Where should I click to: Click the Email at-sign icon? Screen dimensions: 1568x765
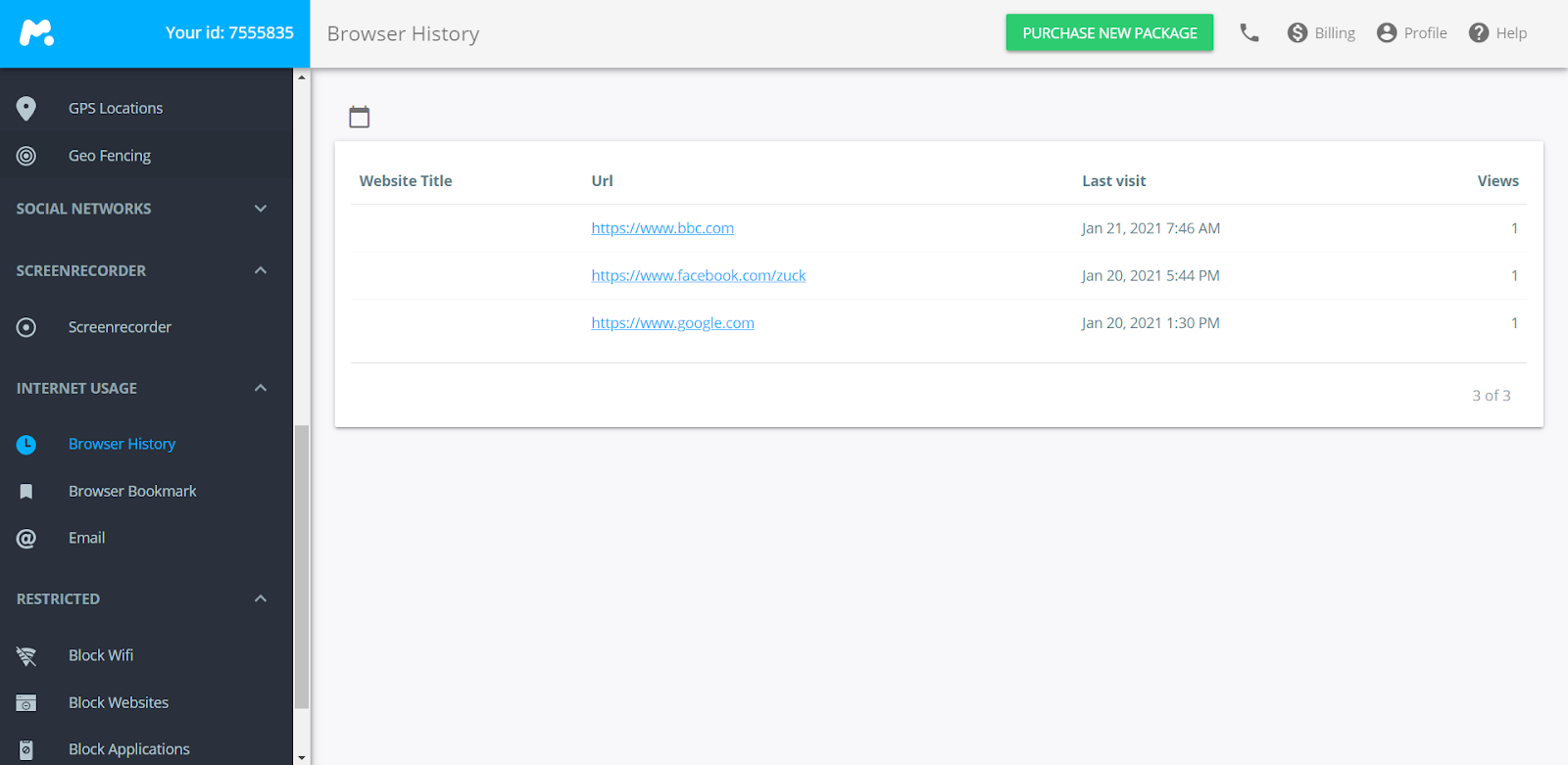(x=26, y=538)
